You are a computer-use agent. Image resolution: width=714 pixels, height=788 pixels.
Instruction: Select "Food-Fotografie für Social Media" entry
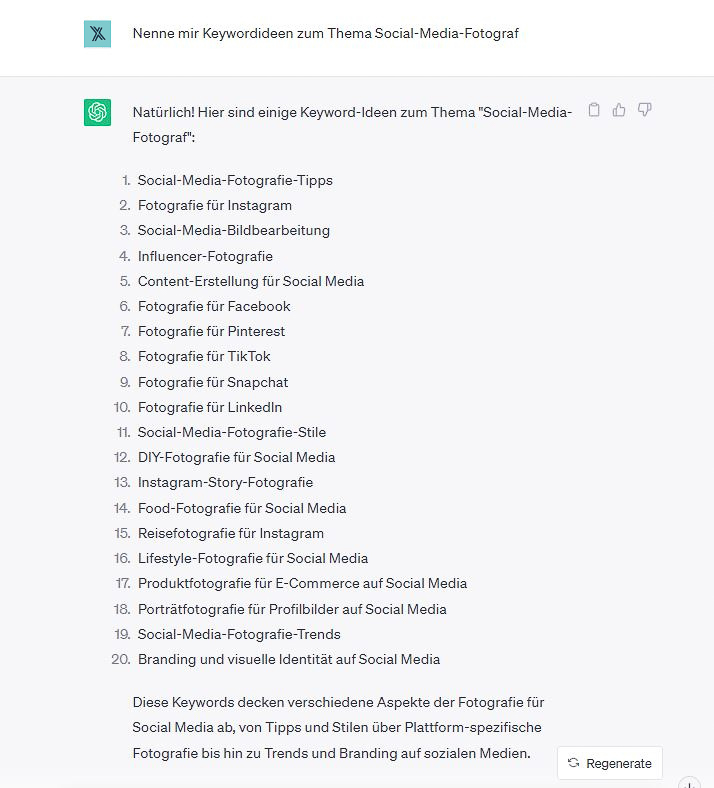coord(242,508)
